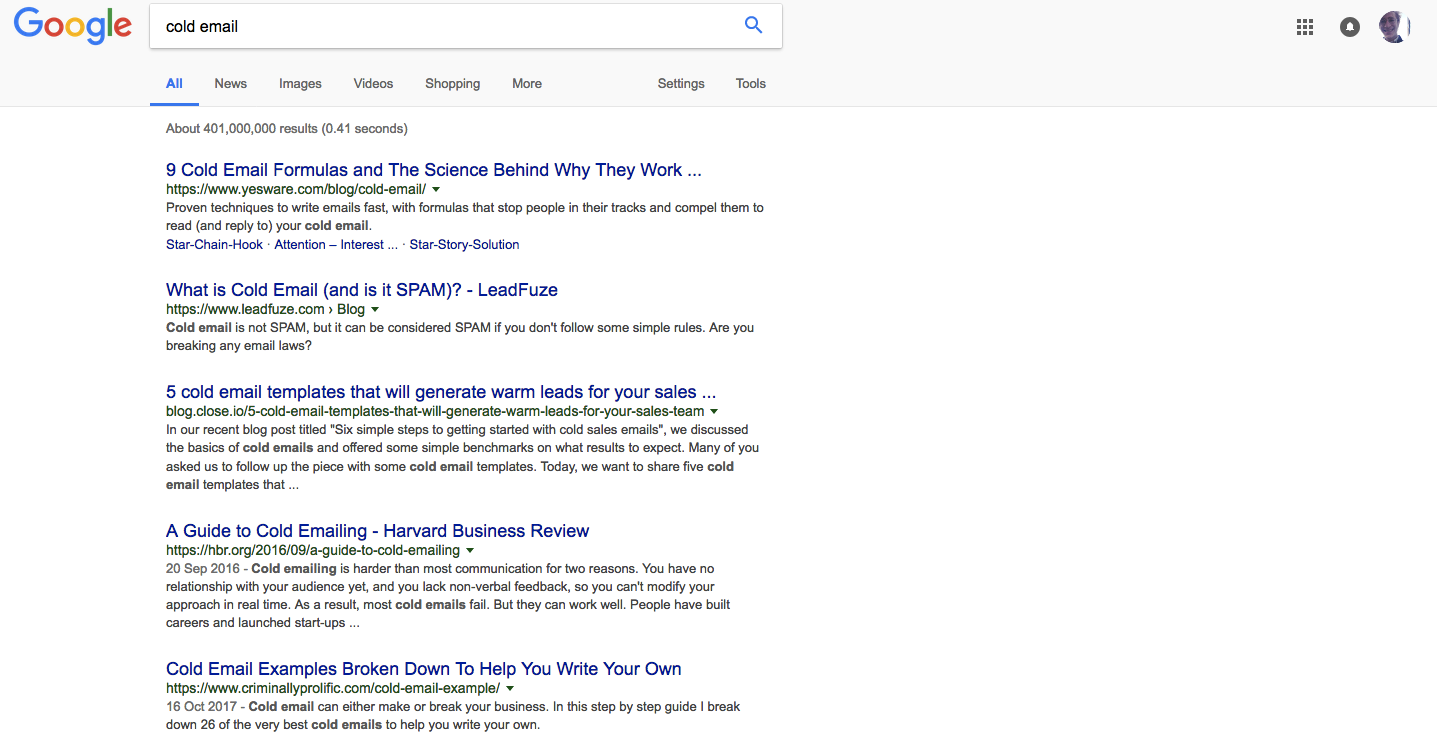The width and height of the screenshot is (1437, 748).
Task: Open "Cold Email Examples Broken Down" result
Action: click(x=424, y=669)
